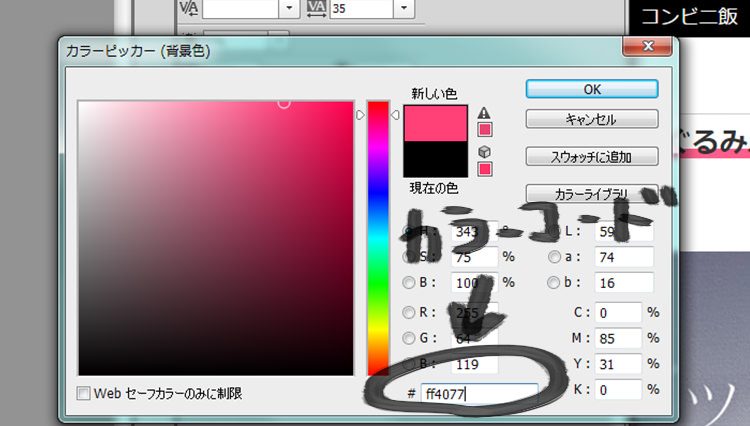The width and height of the screenshot is (750, 426).
Task: Select the R red radio button
Action: pyautogui.click(x=408, y=313)
